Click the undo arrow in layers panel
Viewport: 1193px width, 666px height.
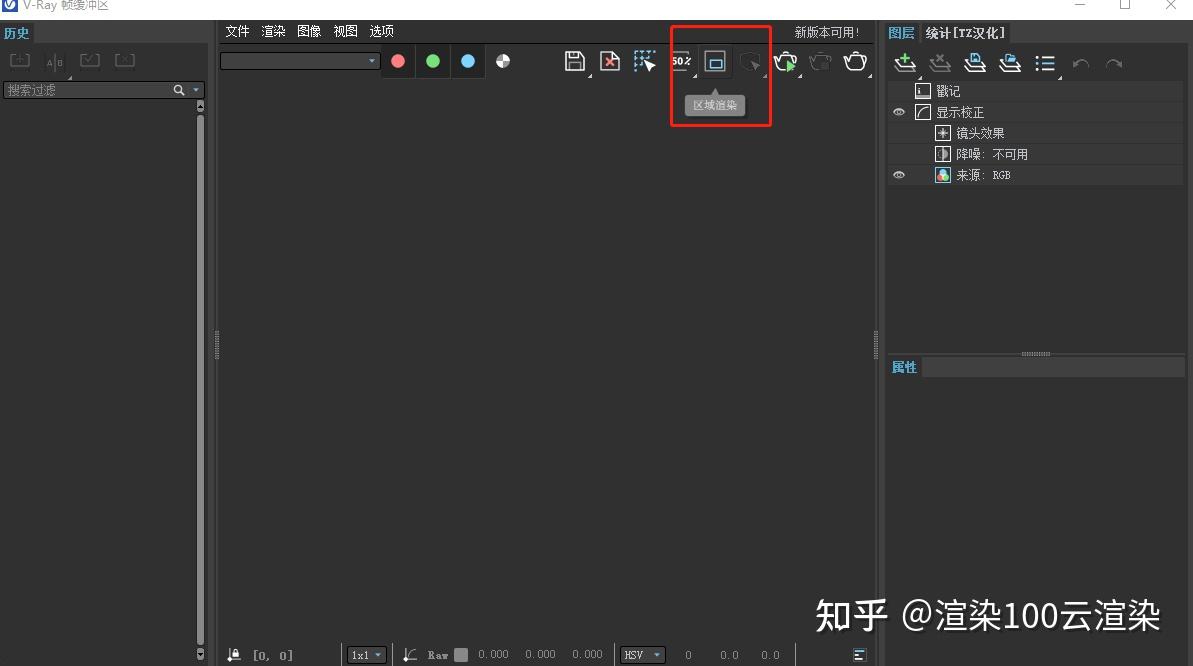click(x=1081, y=63)
